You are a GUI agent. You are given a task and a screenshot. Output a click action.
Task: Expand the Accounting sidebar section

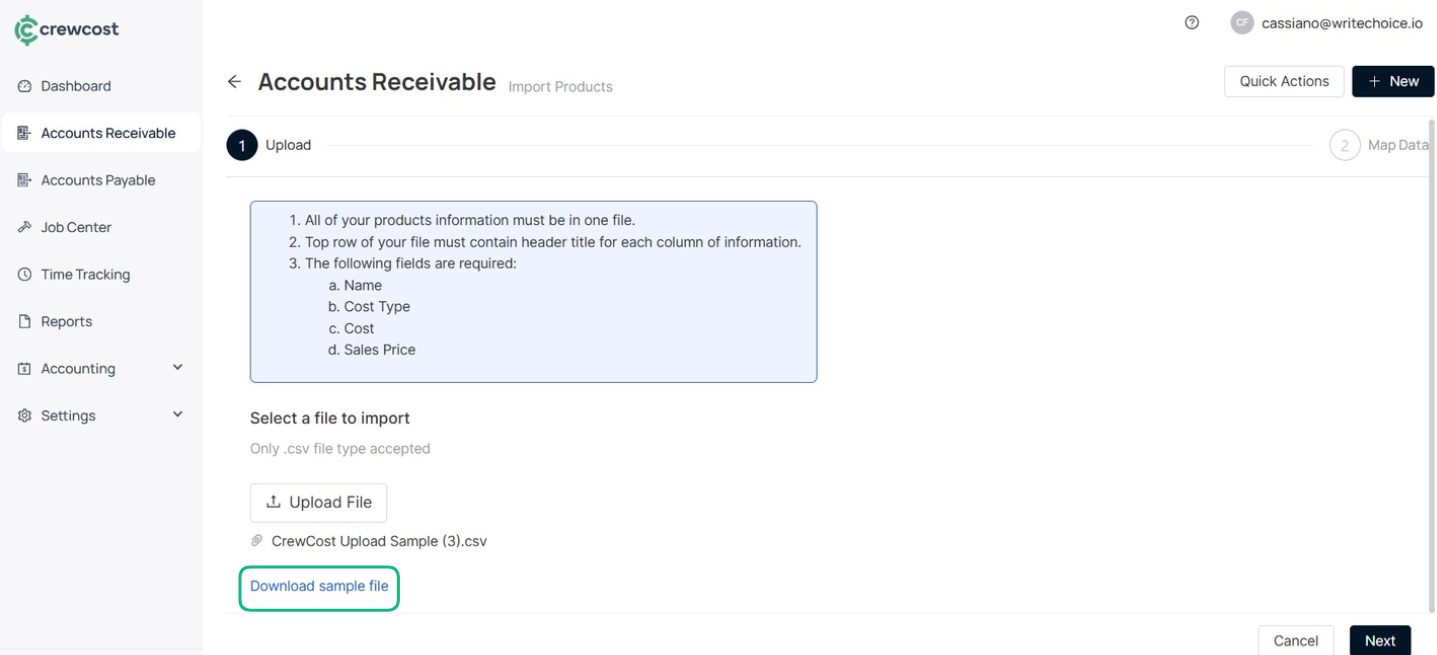click(178, 367)
